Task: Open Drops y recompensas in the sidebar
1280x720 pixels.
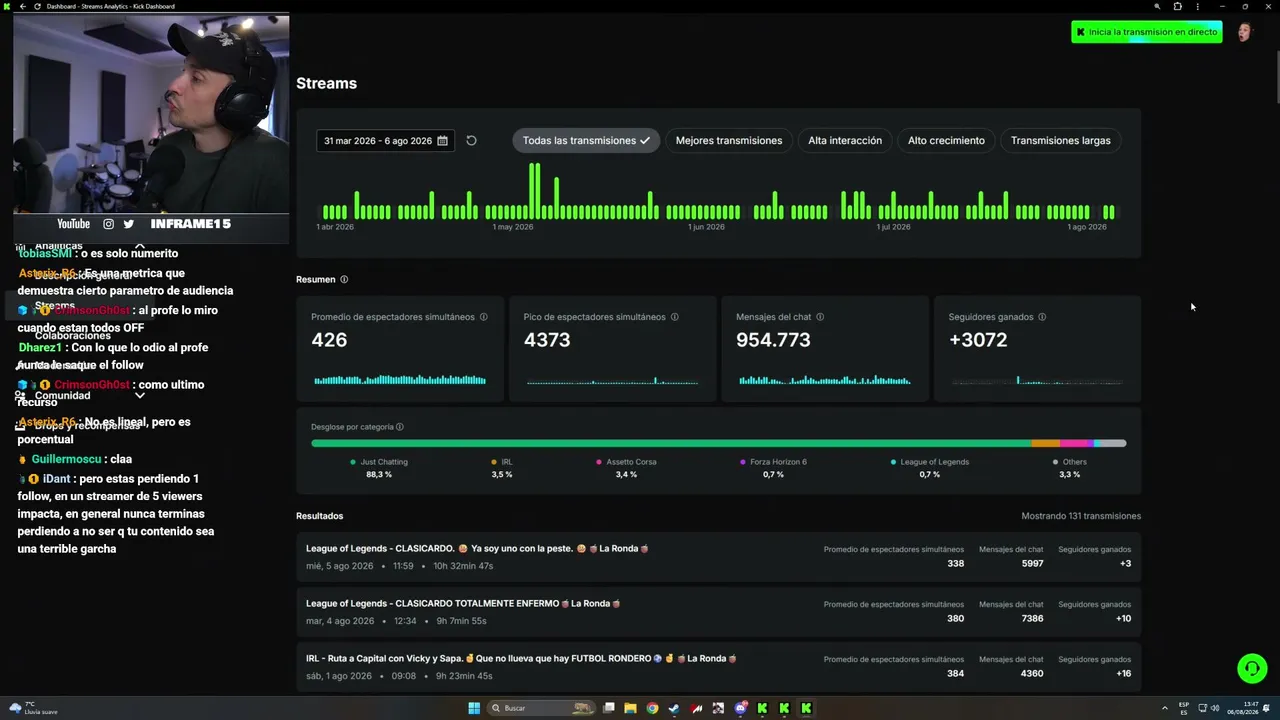Action: [87, 426]
